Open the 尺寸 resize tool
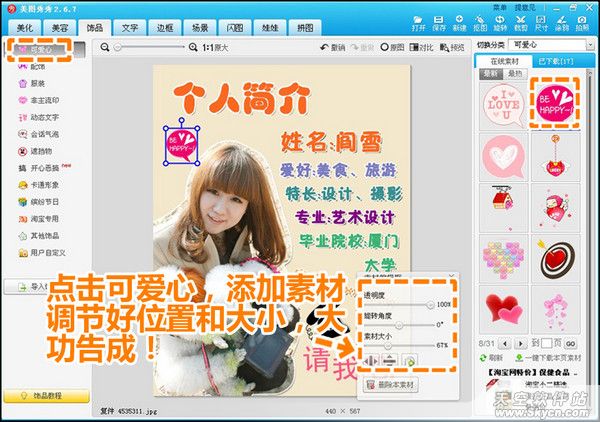 [x=541, y=23]
